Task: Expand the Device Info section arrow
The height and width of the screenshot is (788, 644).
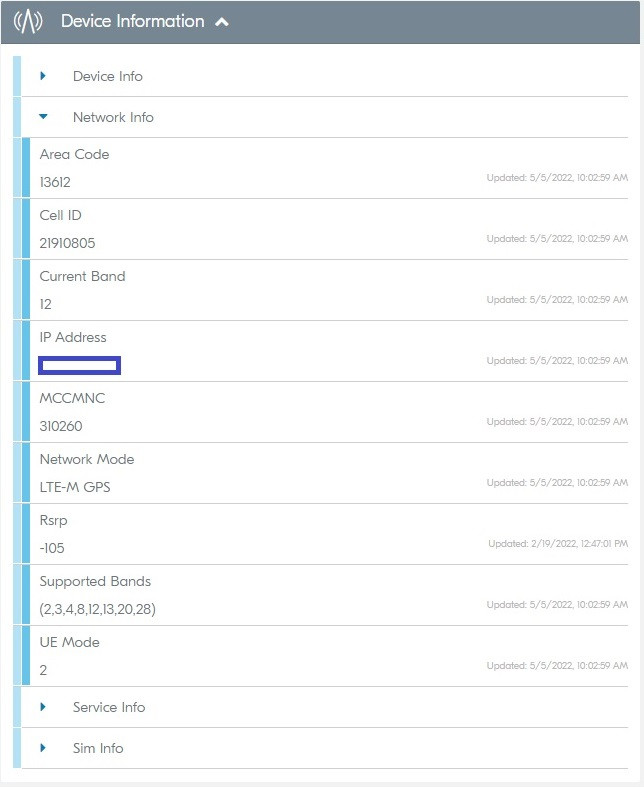Action: coord(43,76)
